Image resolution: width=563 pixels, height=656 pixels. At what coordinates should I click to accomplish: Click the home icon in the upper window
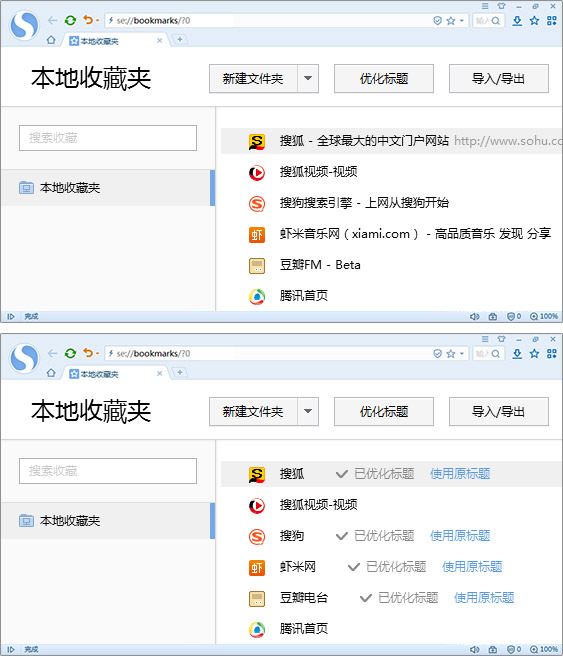(51, 40)
